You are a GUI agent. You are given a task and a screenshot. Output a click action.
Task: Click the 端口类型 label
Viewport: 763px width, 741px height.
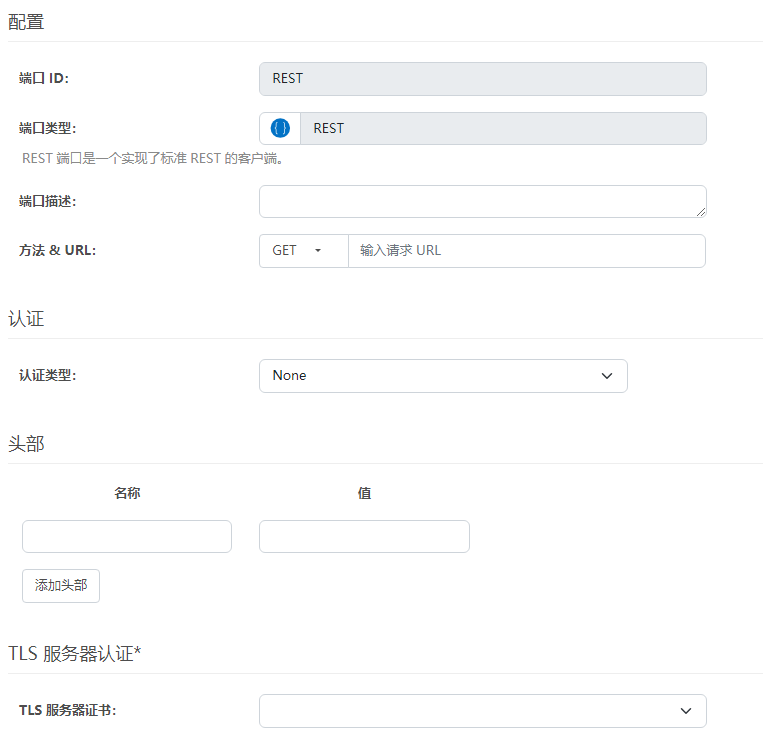[x=48, y=128]
